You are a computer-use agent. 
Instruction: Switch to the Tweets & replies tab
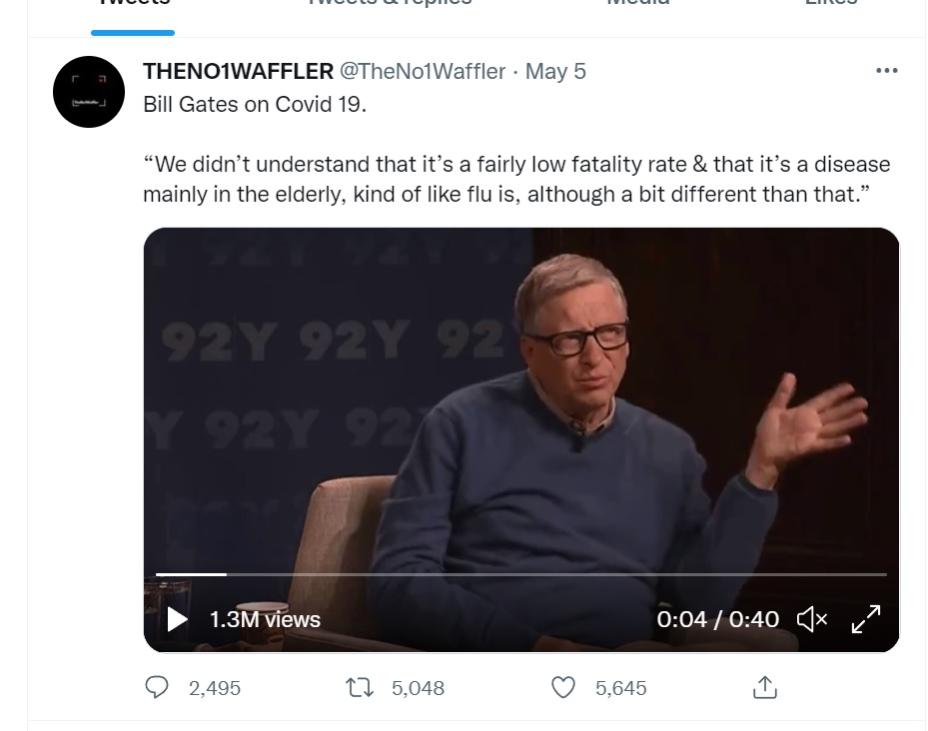point(389,5)
